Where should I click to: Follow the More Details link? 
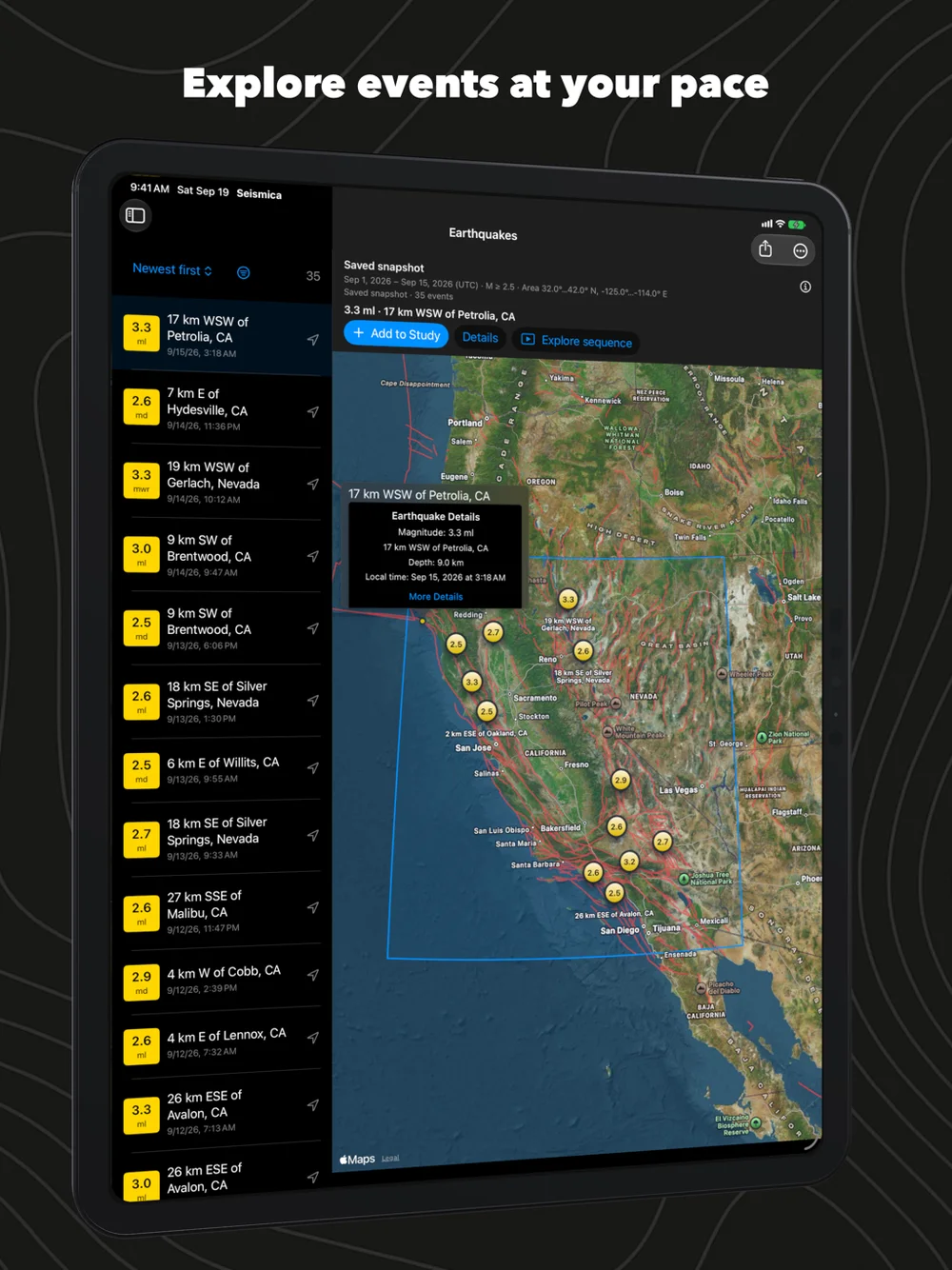(x=435, y=597)
